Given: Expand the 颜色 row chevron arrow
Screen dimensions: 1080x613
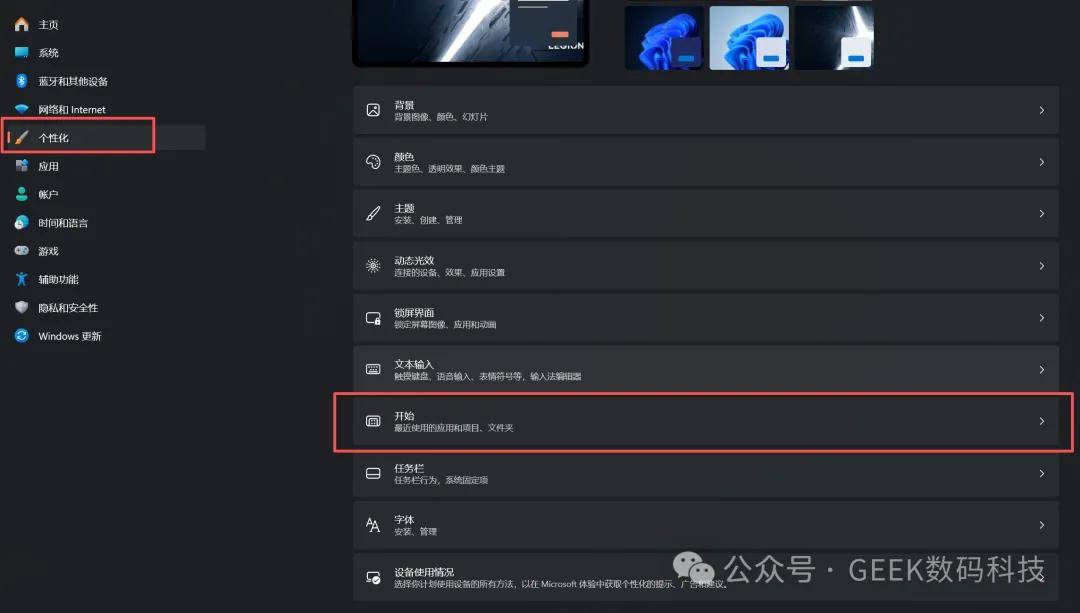Looking at the screenshot, I should tap(1041, 162).
